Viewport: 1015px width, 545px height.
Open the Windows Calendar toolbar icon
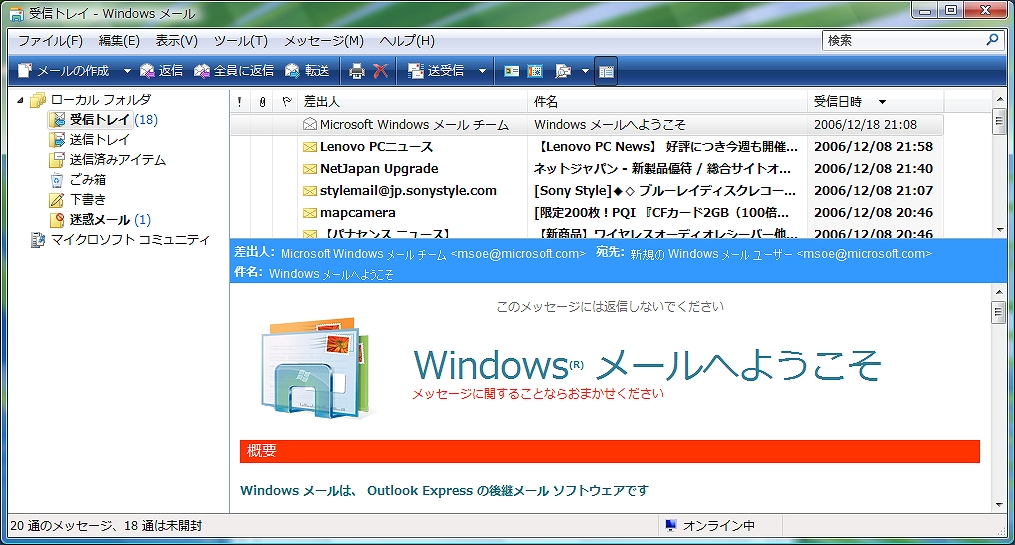536,71
